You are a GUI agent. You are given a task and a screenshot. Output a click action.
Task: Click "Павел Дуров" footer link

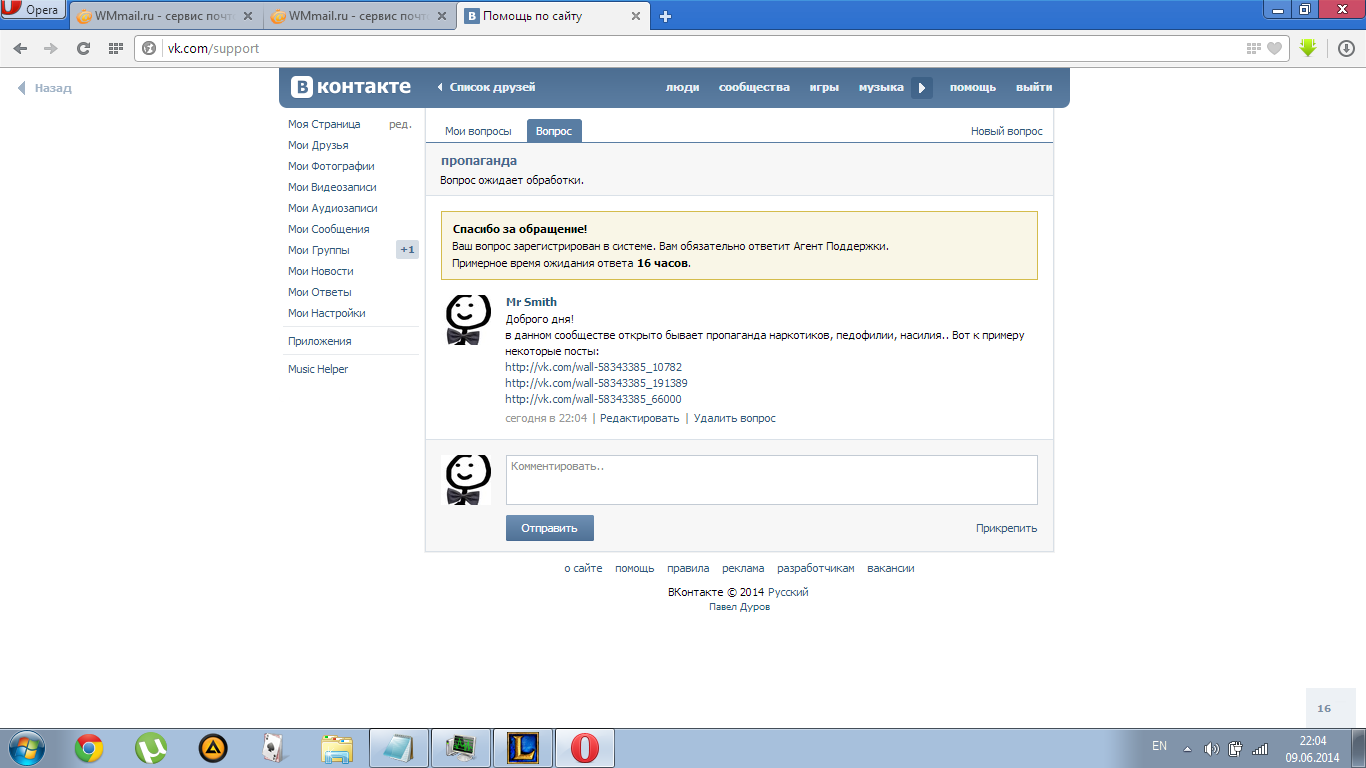(x=739, y=607)
